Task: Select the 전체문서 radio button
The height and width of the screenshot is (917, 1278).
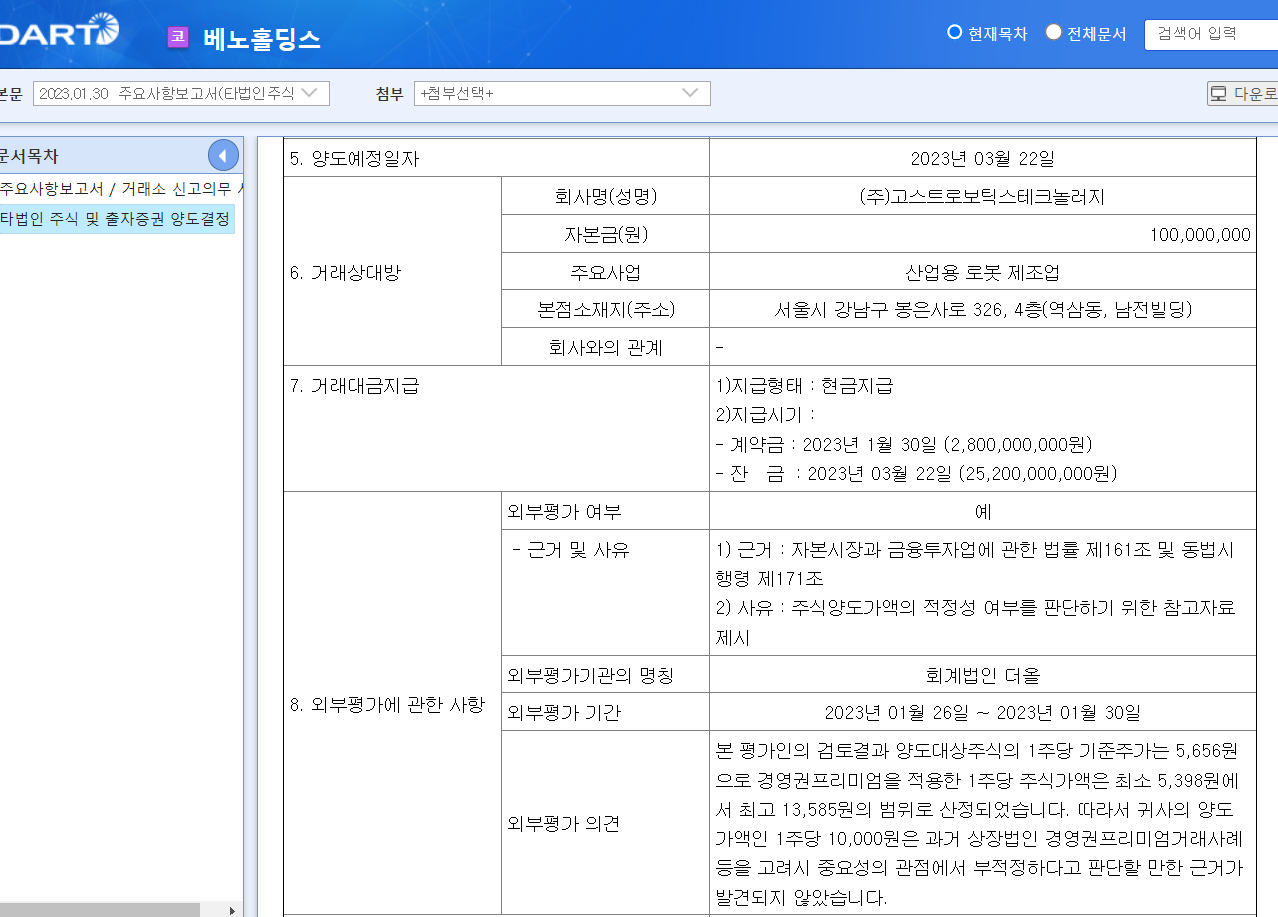Action: [1053, 32]
